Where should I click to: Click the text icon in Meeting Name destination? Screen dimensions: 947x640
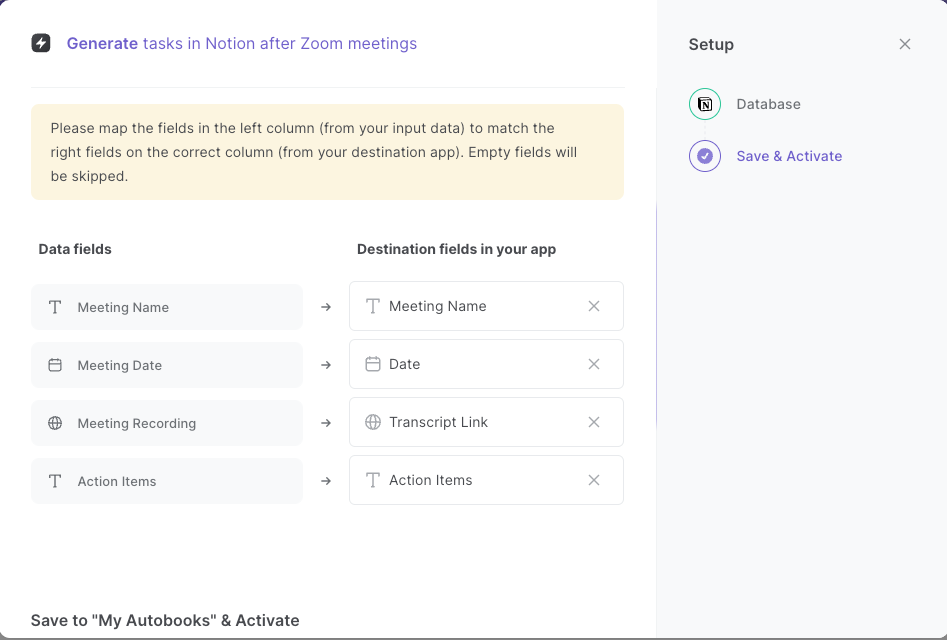coord(373,306)
